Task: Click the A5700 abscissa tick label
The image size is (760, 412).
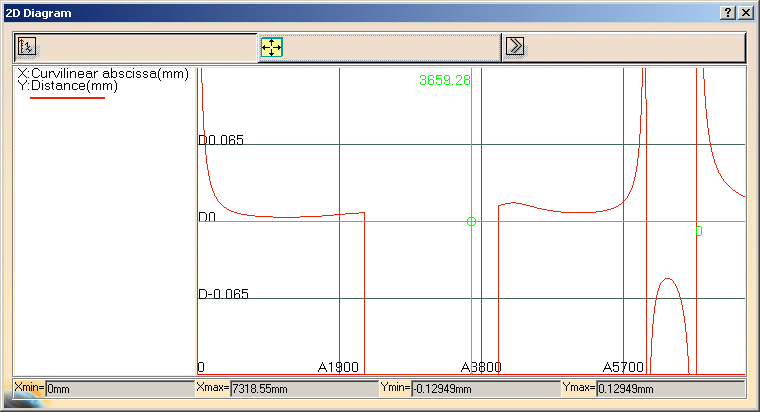Action: coord(622,367)
